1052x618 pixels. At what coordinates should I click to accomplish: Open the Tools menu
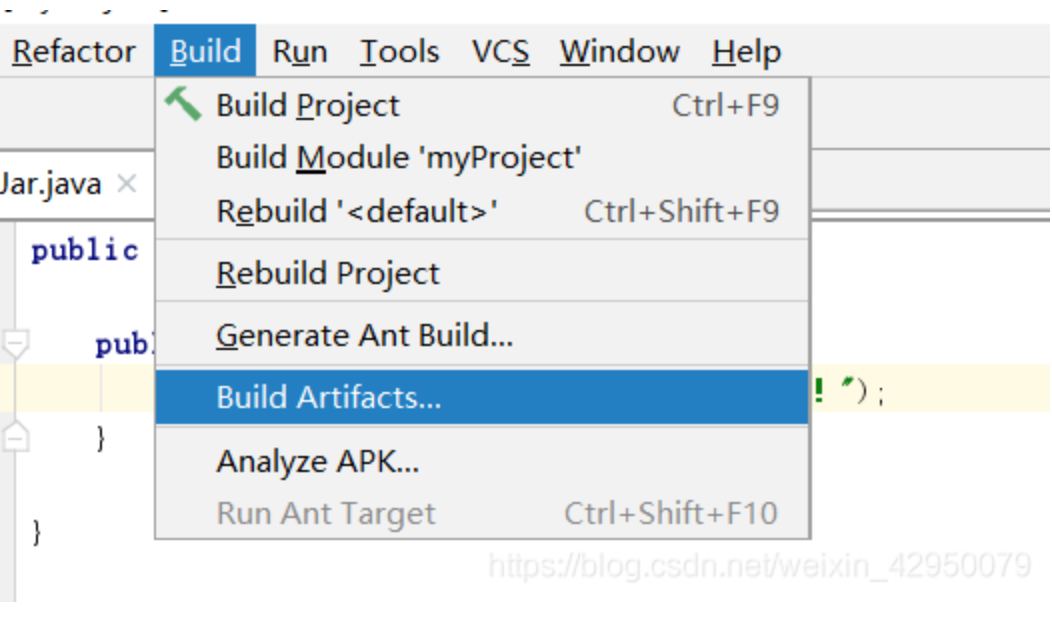pyautogui.click(x=399, y=51)
